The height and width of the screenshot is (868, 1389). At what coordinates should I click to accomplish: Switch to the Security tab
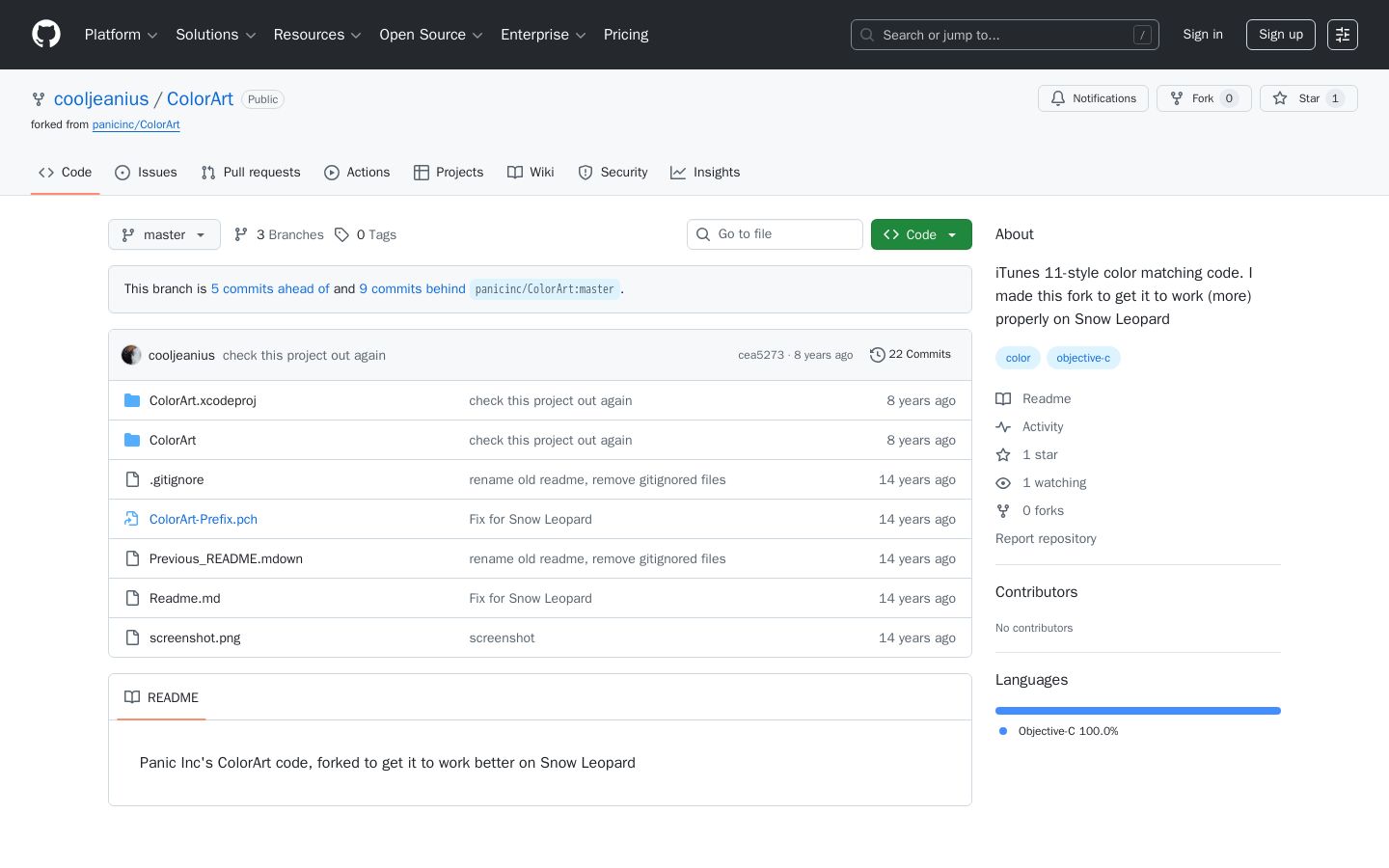click(x=613, y=173)
